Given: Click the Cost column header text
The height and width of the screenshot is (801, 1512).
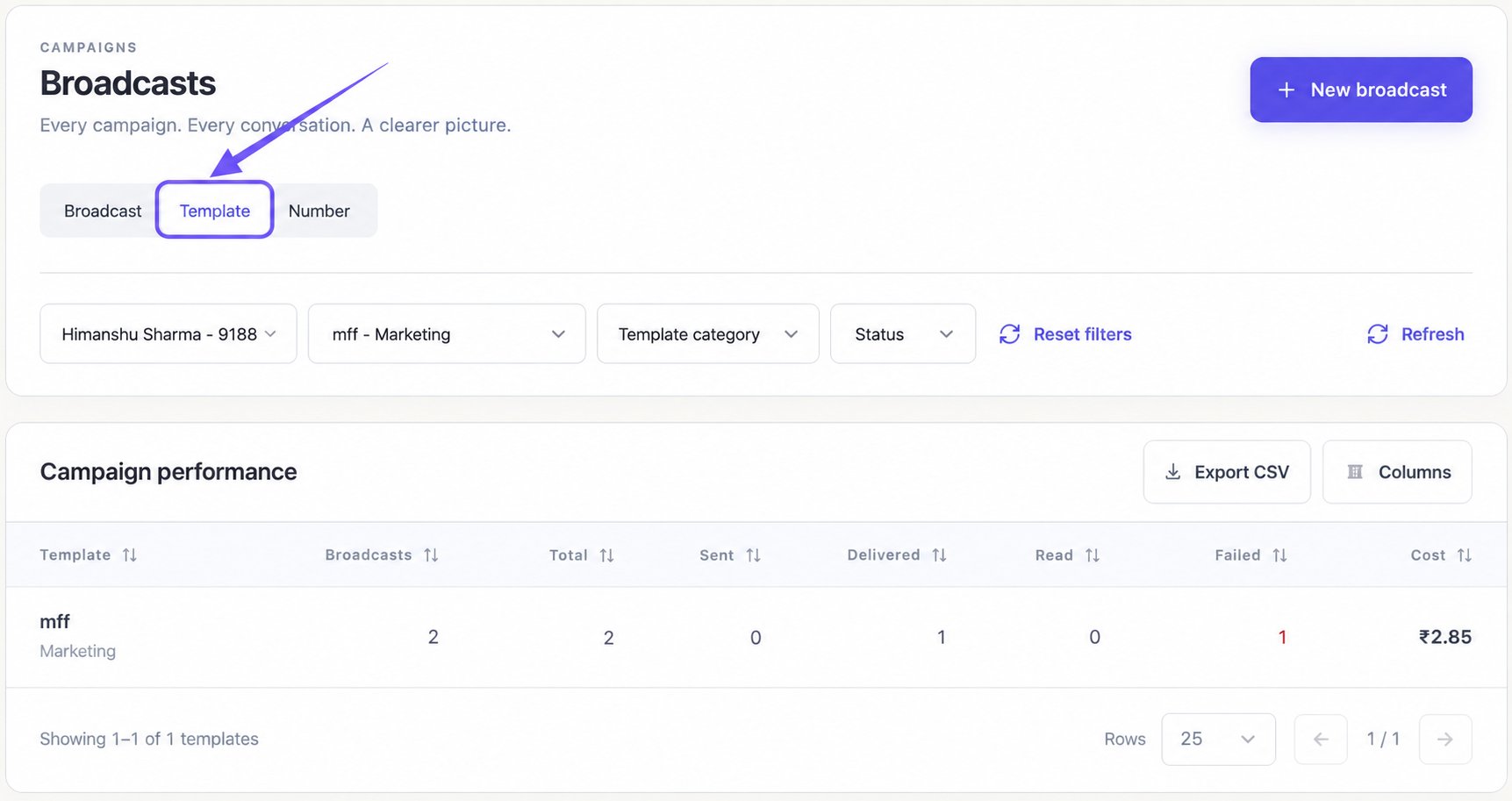Looking at the screenshot, I should point(1428,555).
